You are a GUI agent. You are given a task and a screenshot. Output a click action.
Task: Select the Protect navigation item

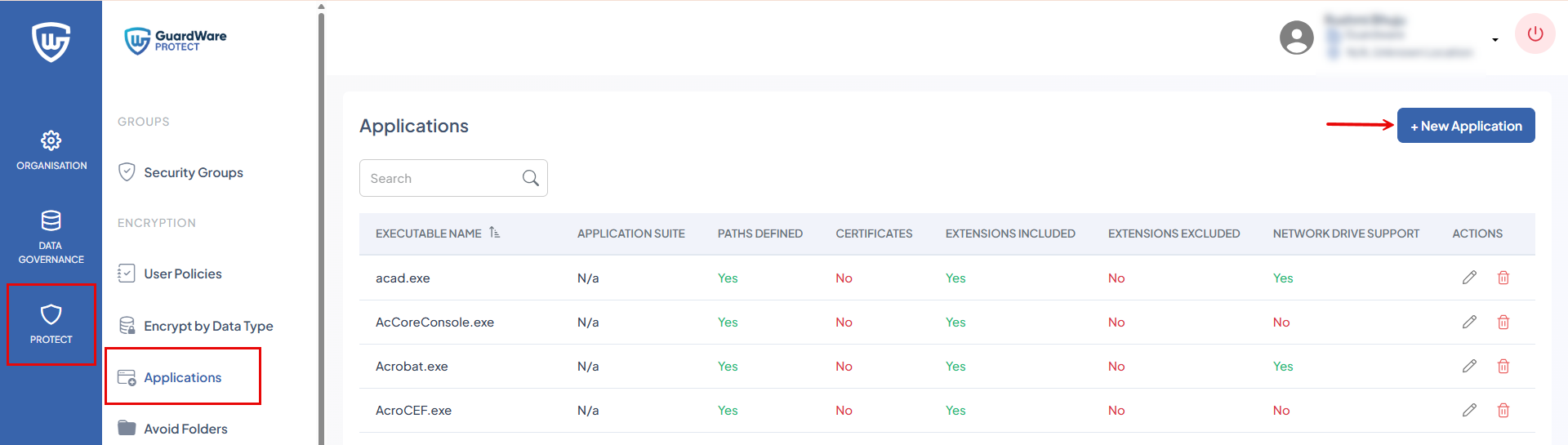[x=51, y=324]
